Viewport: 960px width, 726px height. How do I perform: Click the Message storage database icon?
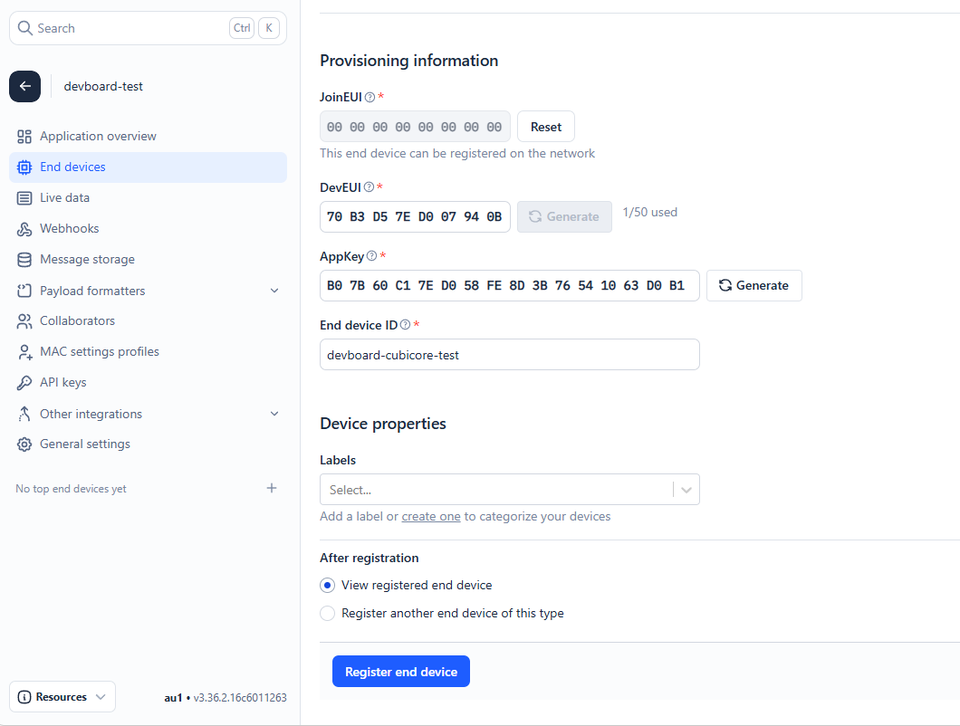click(x=24, y=260)
